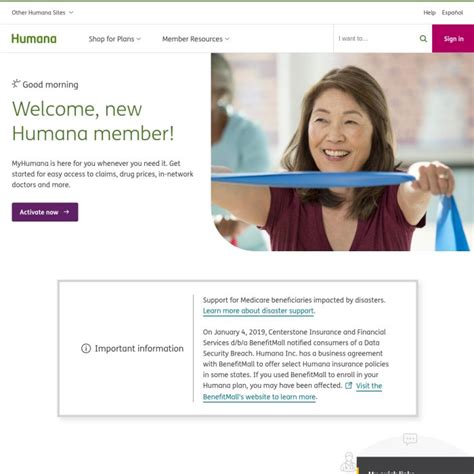Click the Sign in button
474x474 pixels.
tap(453, 39)
